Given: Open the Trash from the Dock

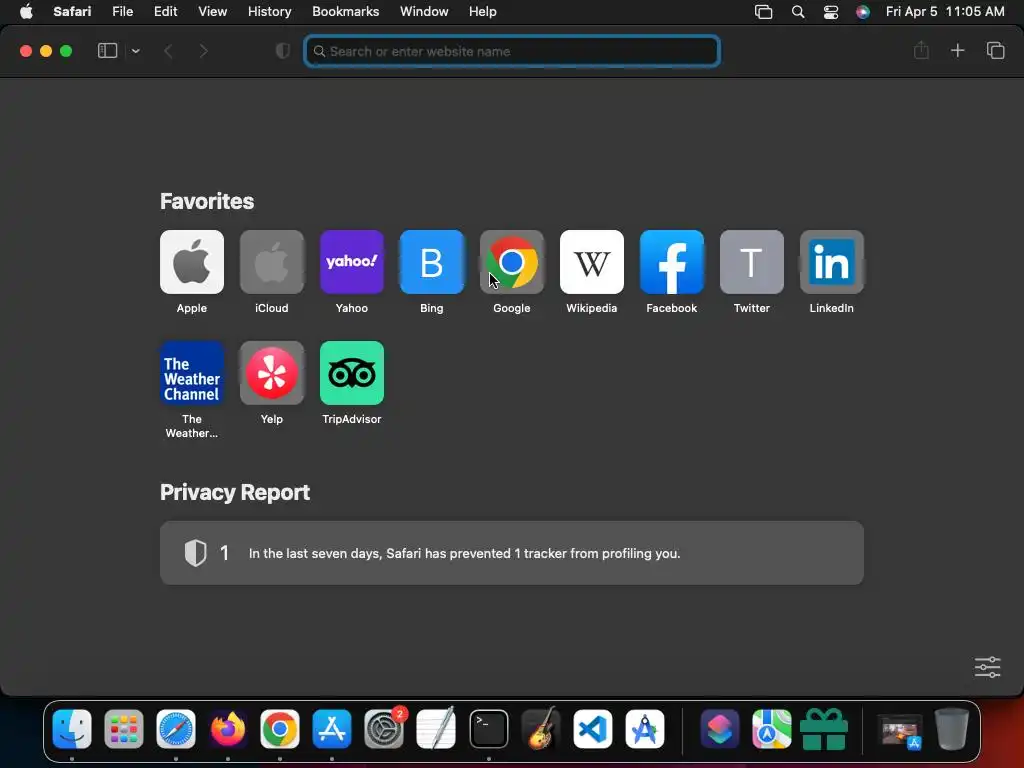Looking at the screenshot, I should [952, 729].
